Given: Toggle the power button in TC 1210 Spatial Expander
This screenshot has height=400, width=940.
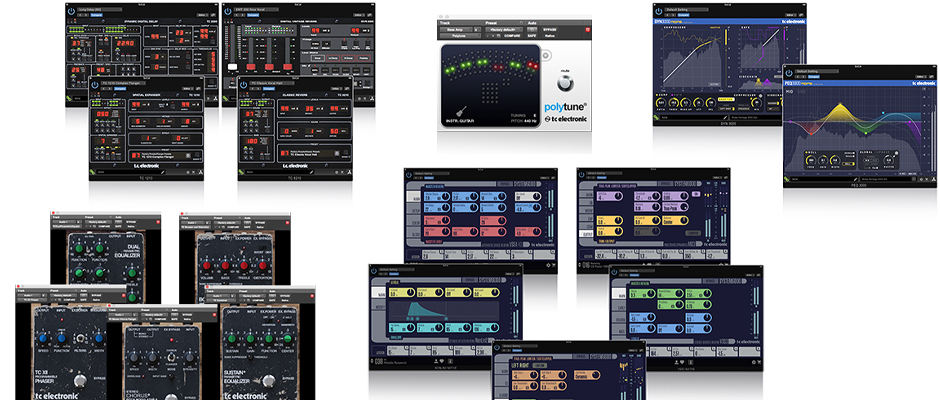Looking at the screenshot, I should point(95,84).
